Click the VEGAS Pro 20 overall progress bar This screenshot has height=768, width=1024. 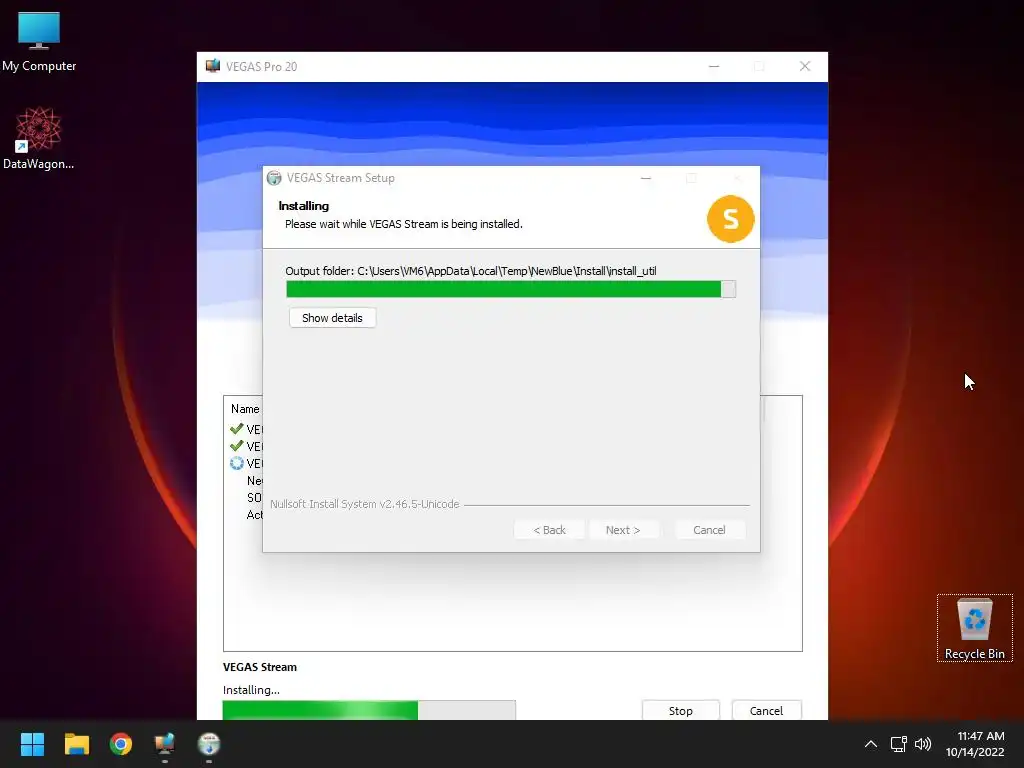[x=369, y=710]
